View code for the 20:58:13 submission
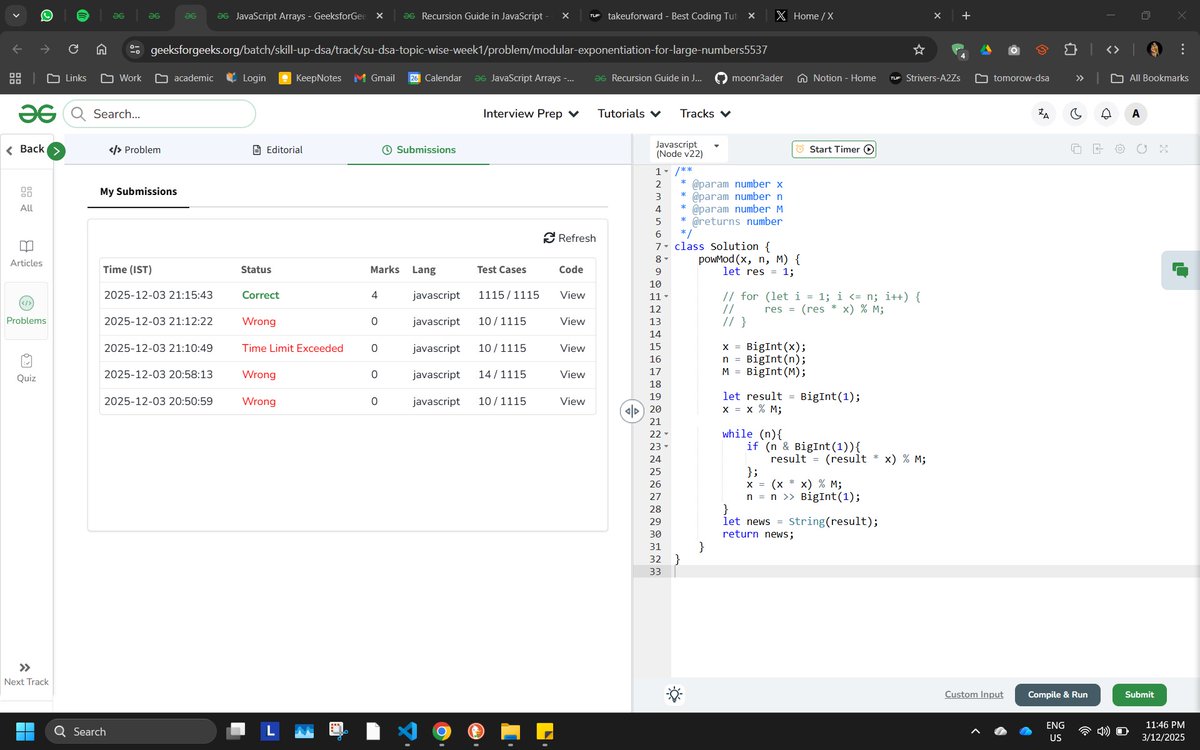Viewport: 1200px width, 750px height. (572, 374)
